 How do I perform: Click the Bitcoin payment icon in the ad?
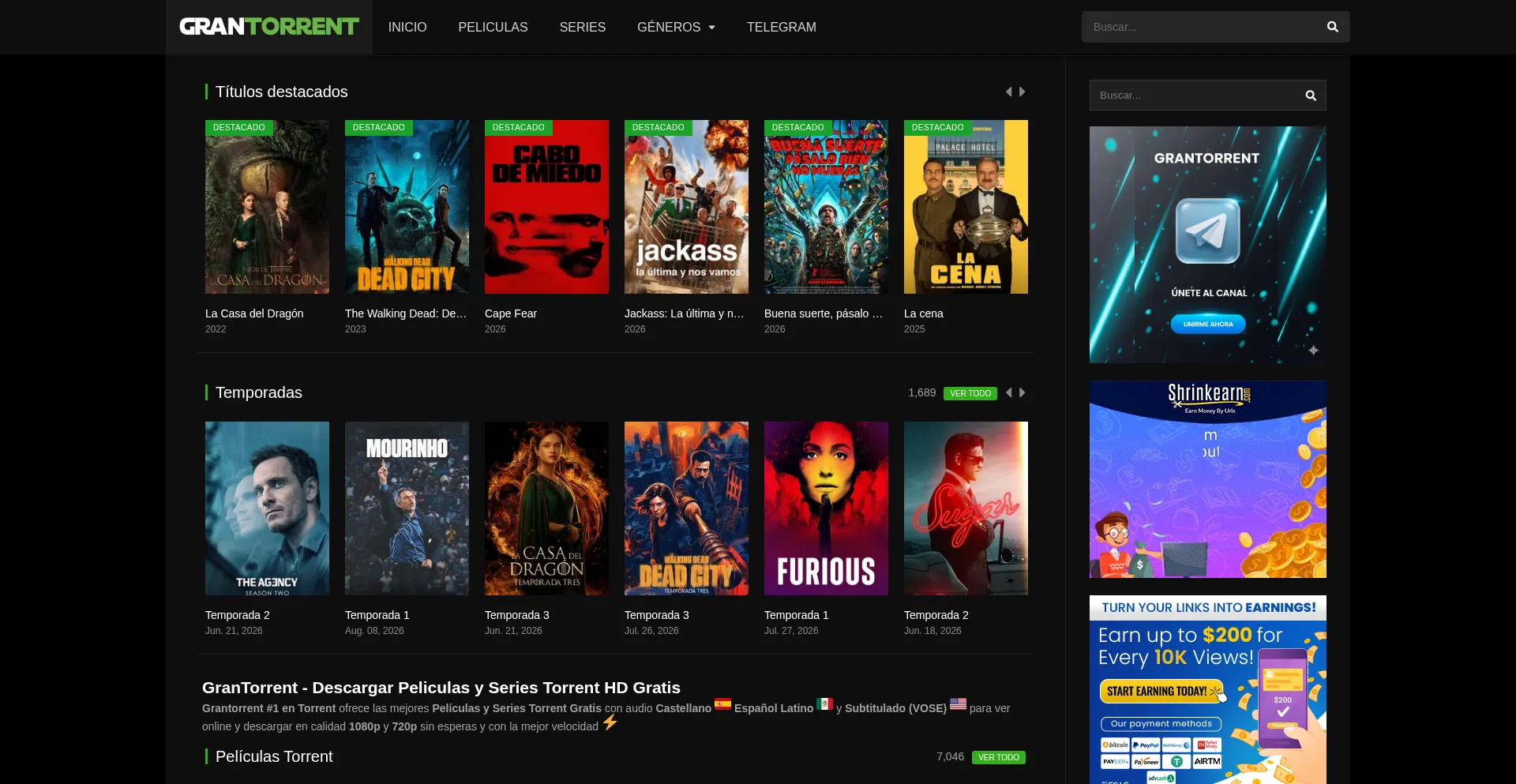click(1115, 745)
